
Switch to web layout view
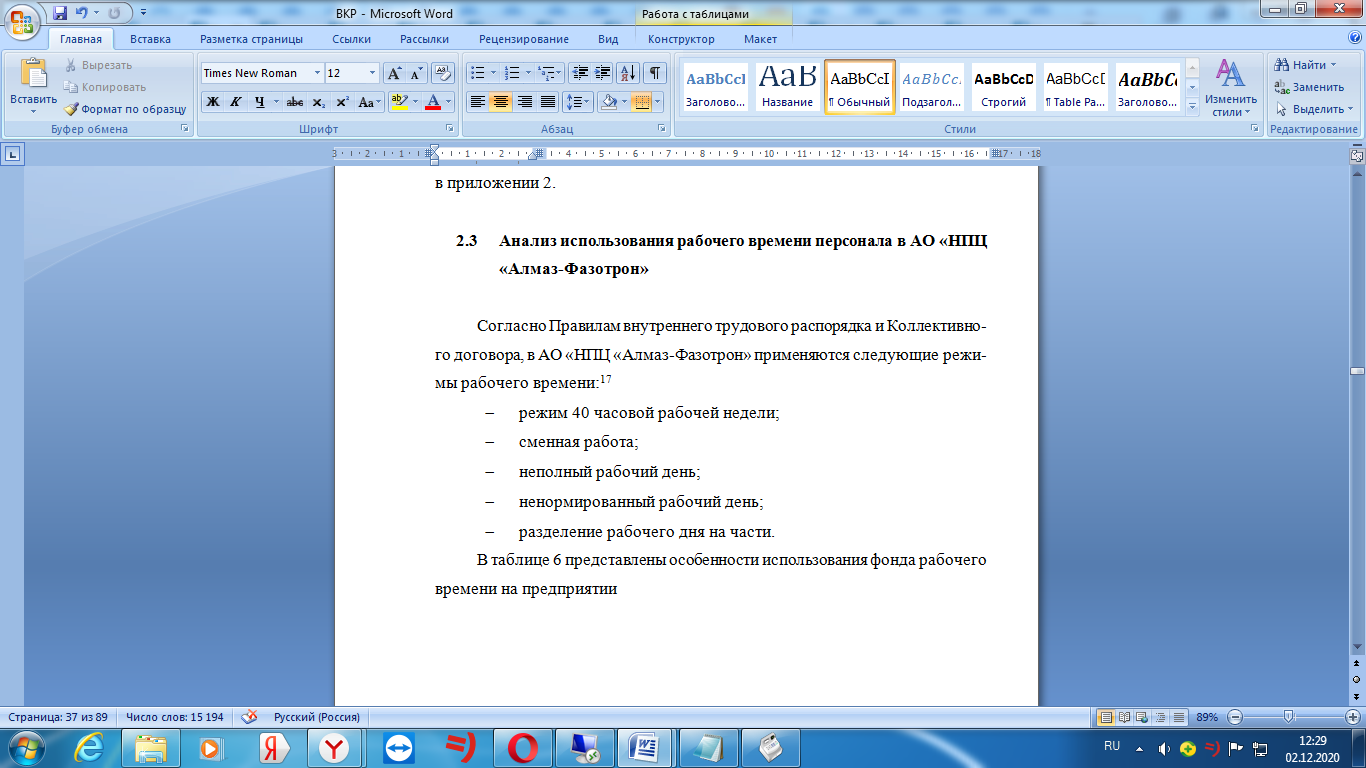(x=1141, y=717)
